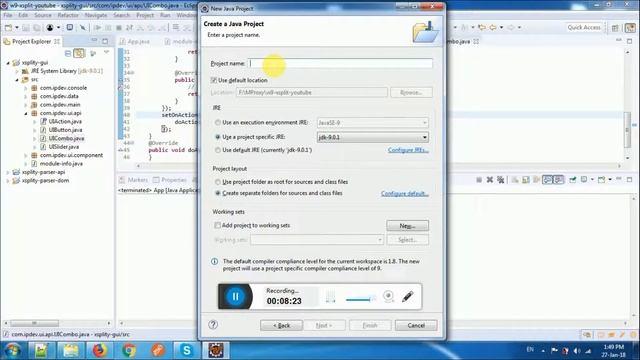Image resolution: width=640 pixels, height=360 pixels.
Task: Switch to the Markers view tab
Action: coord(133,180)
